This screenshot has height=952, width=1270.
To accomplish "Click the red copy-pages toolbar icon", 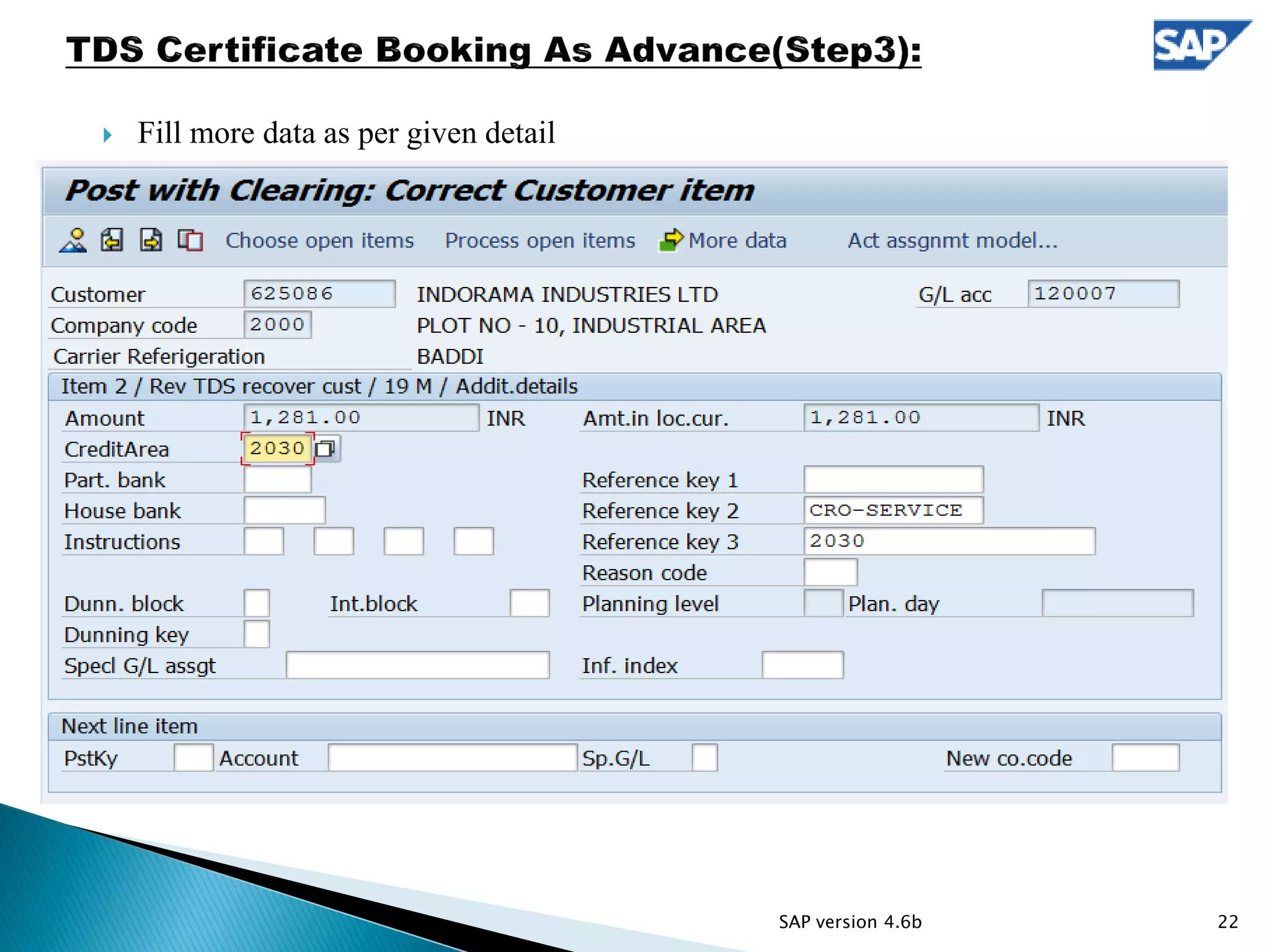I will pyautogui.click(x=190, y=240).
